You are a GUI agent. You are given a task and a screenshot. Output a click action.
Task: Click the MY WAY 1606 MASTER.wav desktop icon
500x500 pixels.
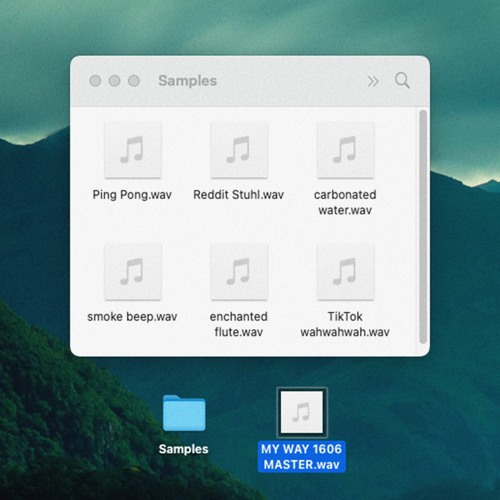click(x=302, y=412)
